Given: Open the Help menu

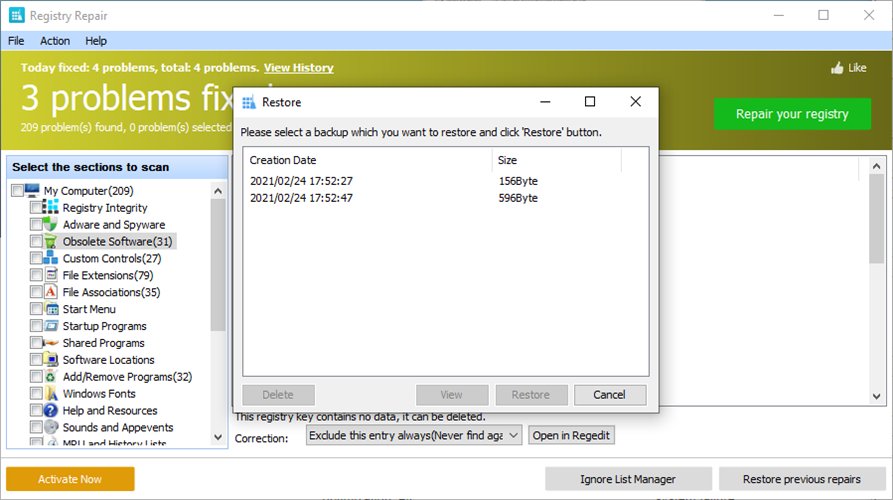Looking at the screenshot, I should pyautogui.click(x=96, y=41).
